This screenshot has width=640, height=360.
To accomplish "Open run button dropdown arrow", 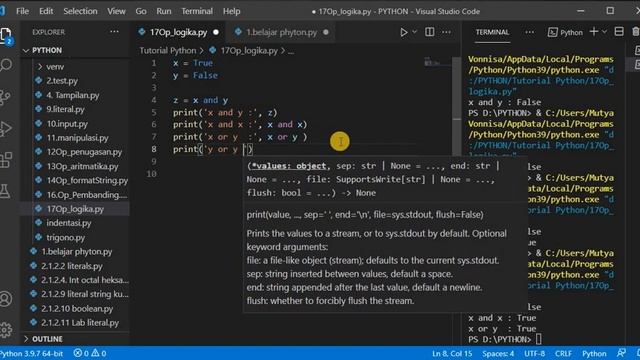I will [x=415, y=32].
